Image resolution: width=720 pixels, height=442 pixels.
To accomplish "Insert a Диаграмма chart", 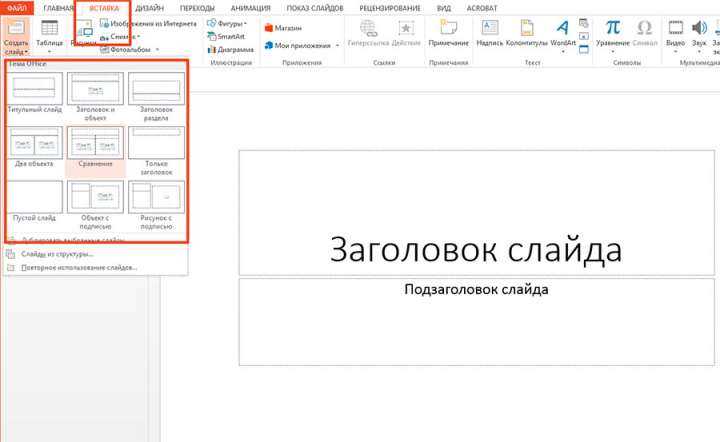I will point(231,49).
